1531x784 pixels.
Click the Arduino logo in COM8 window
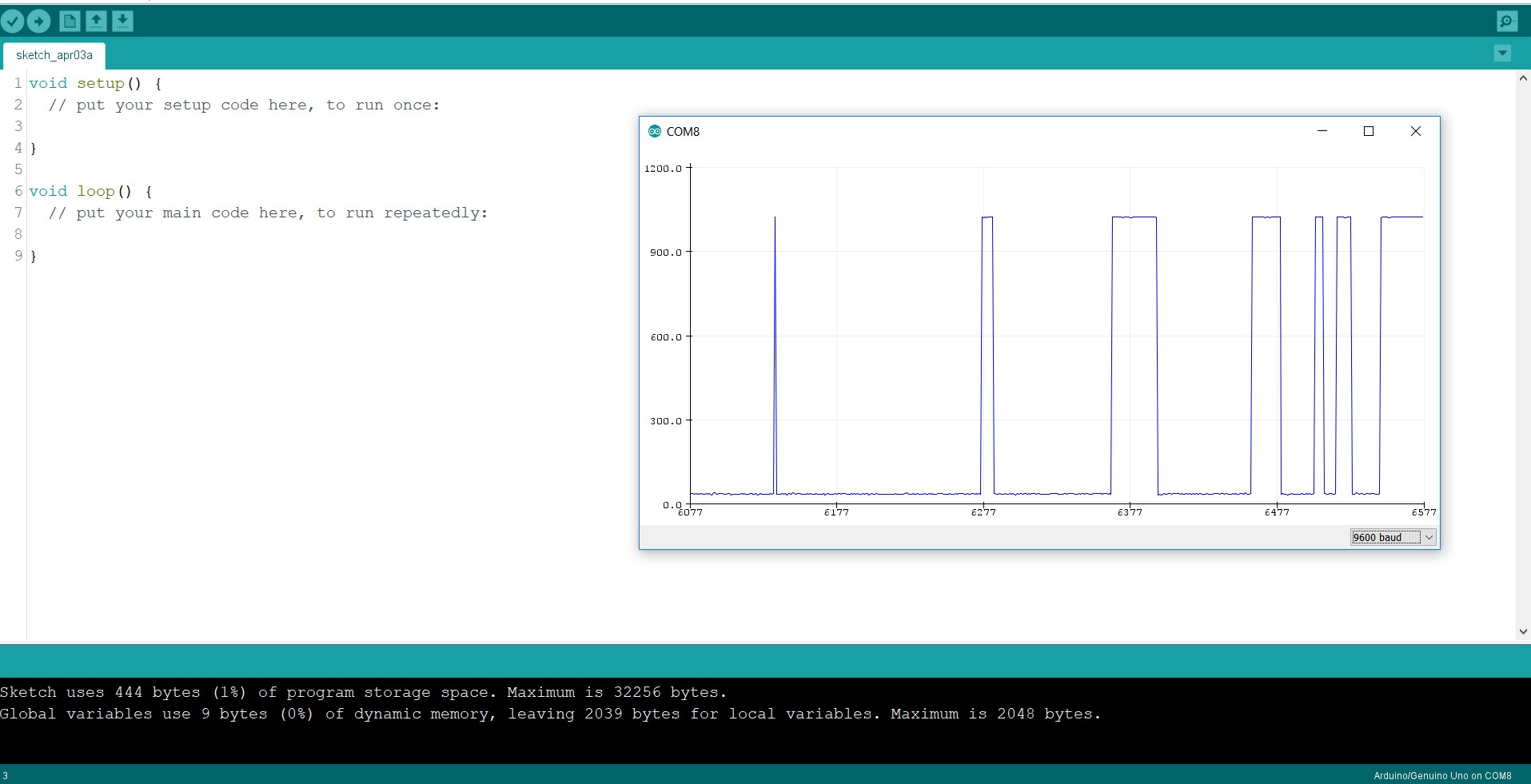(x=655, y=131)
